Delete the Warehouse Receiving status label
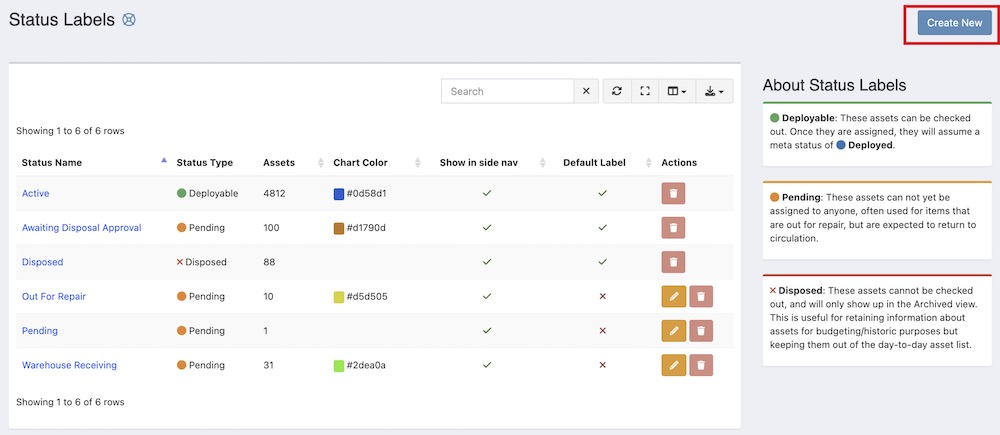This screenshot has height=435, width=1000. click(701, 365)
